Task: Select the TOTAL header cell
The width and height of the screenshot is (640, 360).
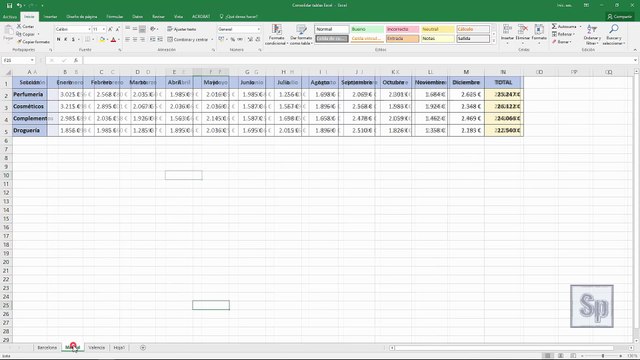Action: tap(504, 82)
